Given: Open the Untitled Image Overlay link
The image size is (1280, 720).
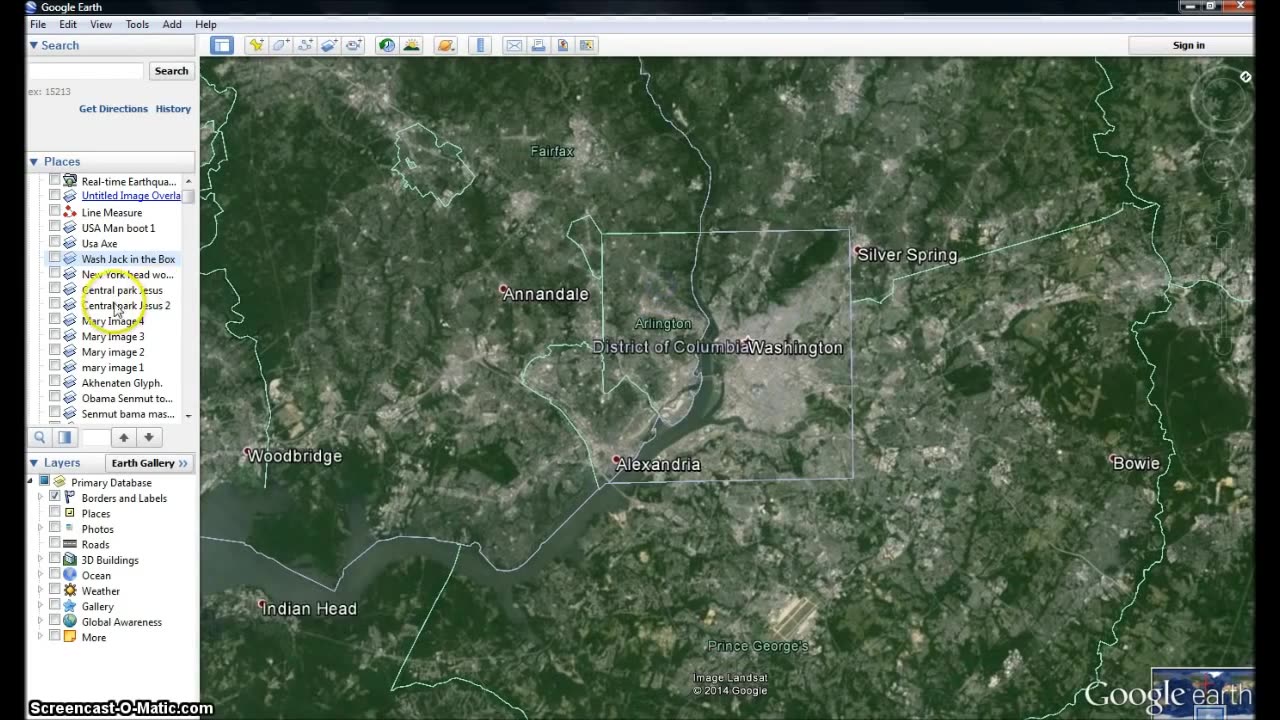Looking at the screenshot, I should (x=131, y=196).
